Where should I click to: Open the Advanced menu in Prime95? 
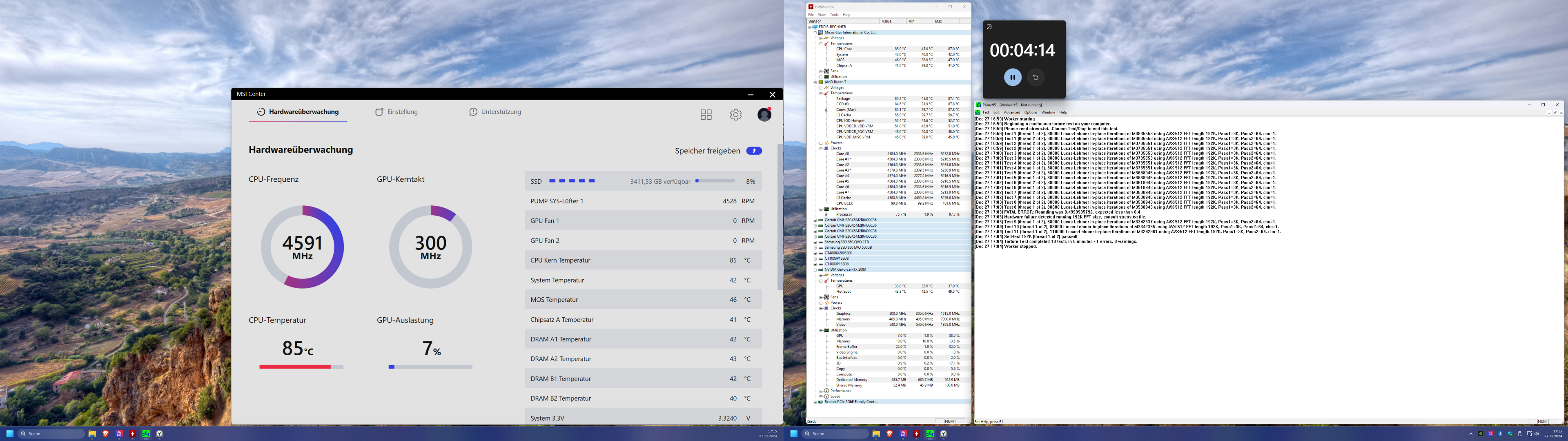pos(1012,112)
